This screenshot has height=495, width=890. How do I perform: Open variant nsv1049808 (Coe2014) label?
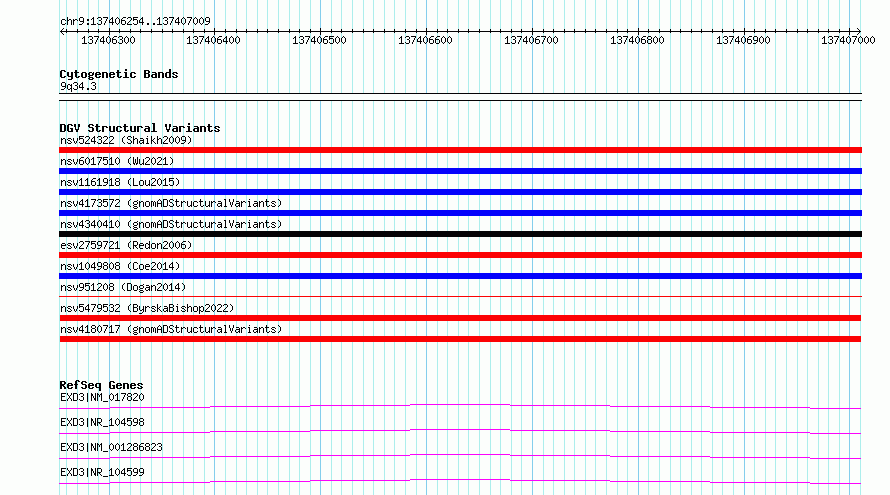pyautogui.click(x=120, y=266)
